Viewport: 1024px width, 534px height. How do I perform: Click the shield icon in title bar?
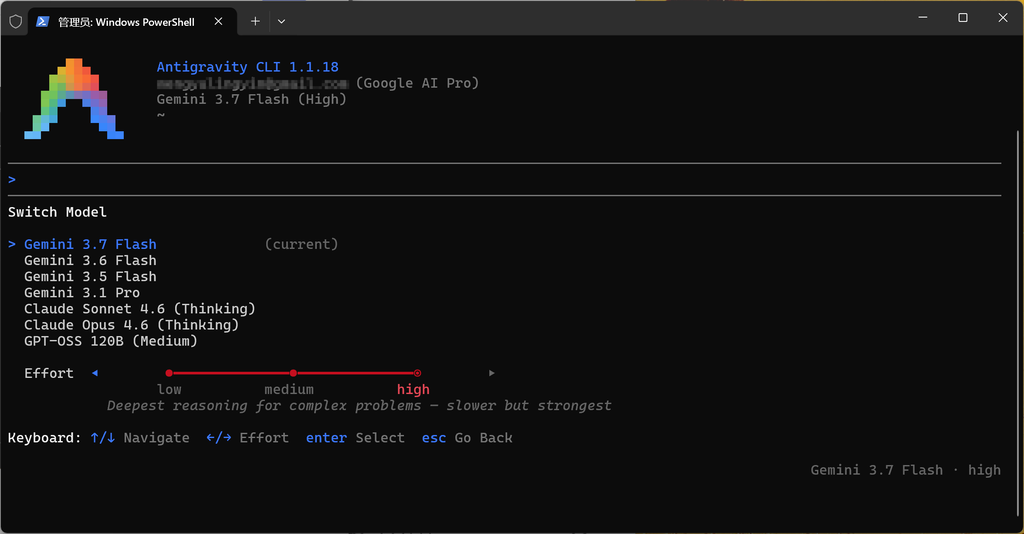tap(16, 22)
